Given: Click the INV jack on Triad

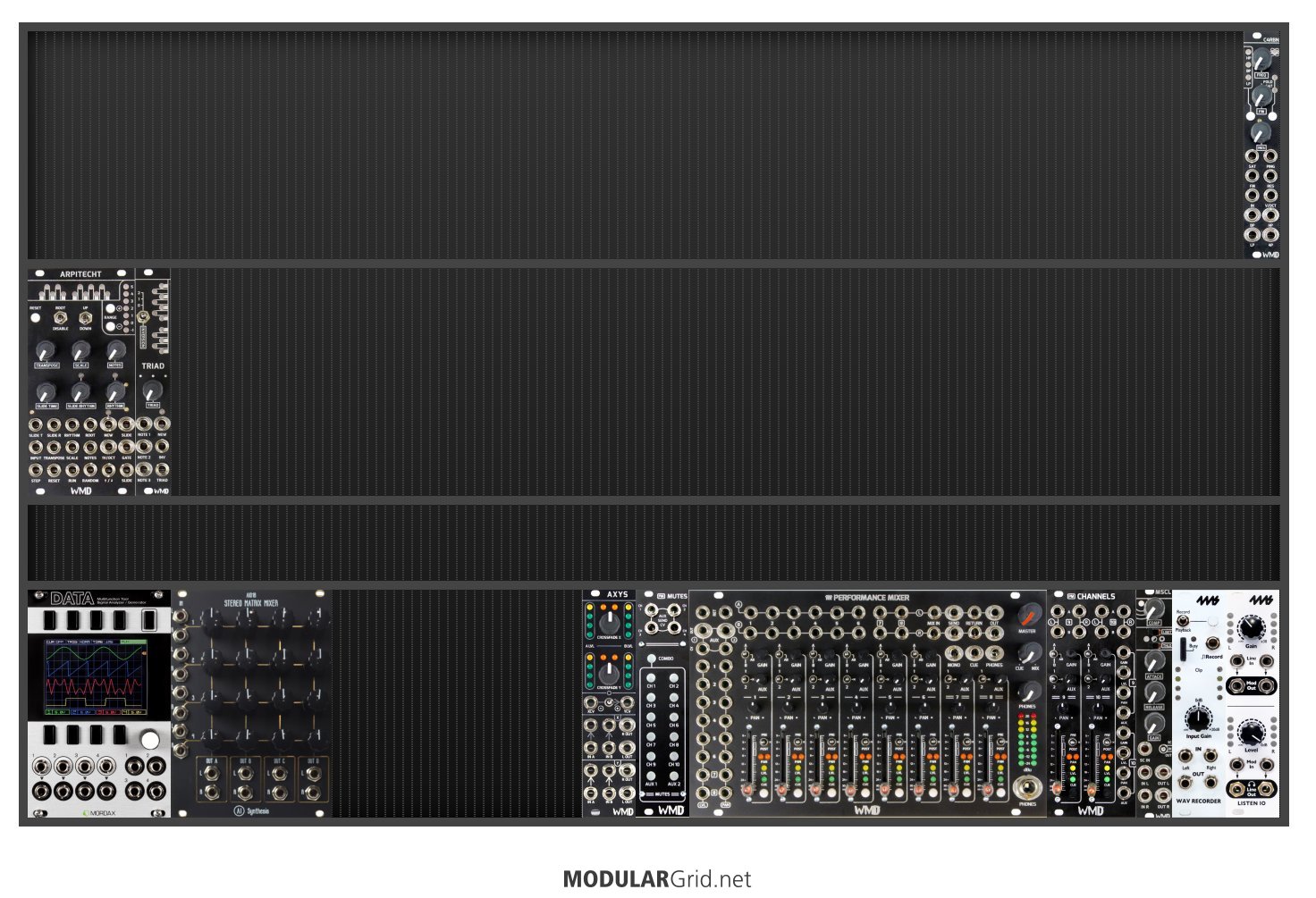Looking at the screenshot, I should 162,447.
